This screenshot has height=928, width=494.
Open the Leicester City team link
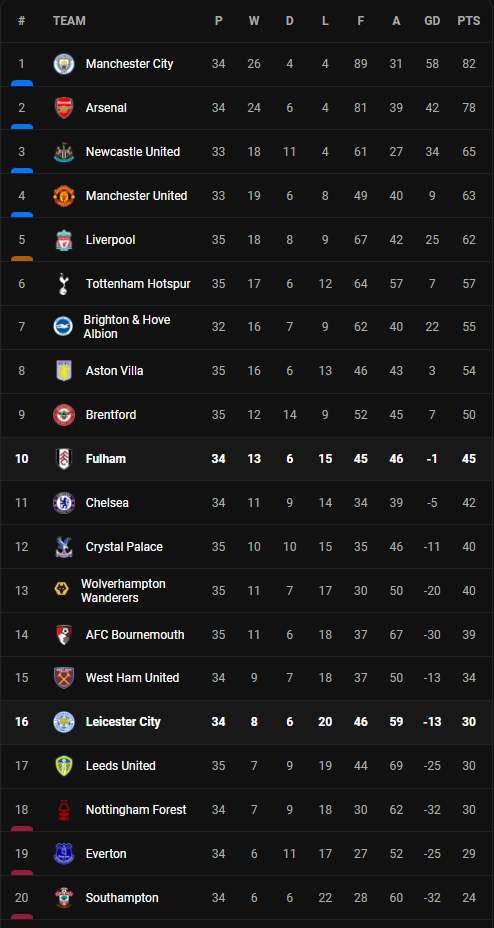click(123, 722)
